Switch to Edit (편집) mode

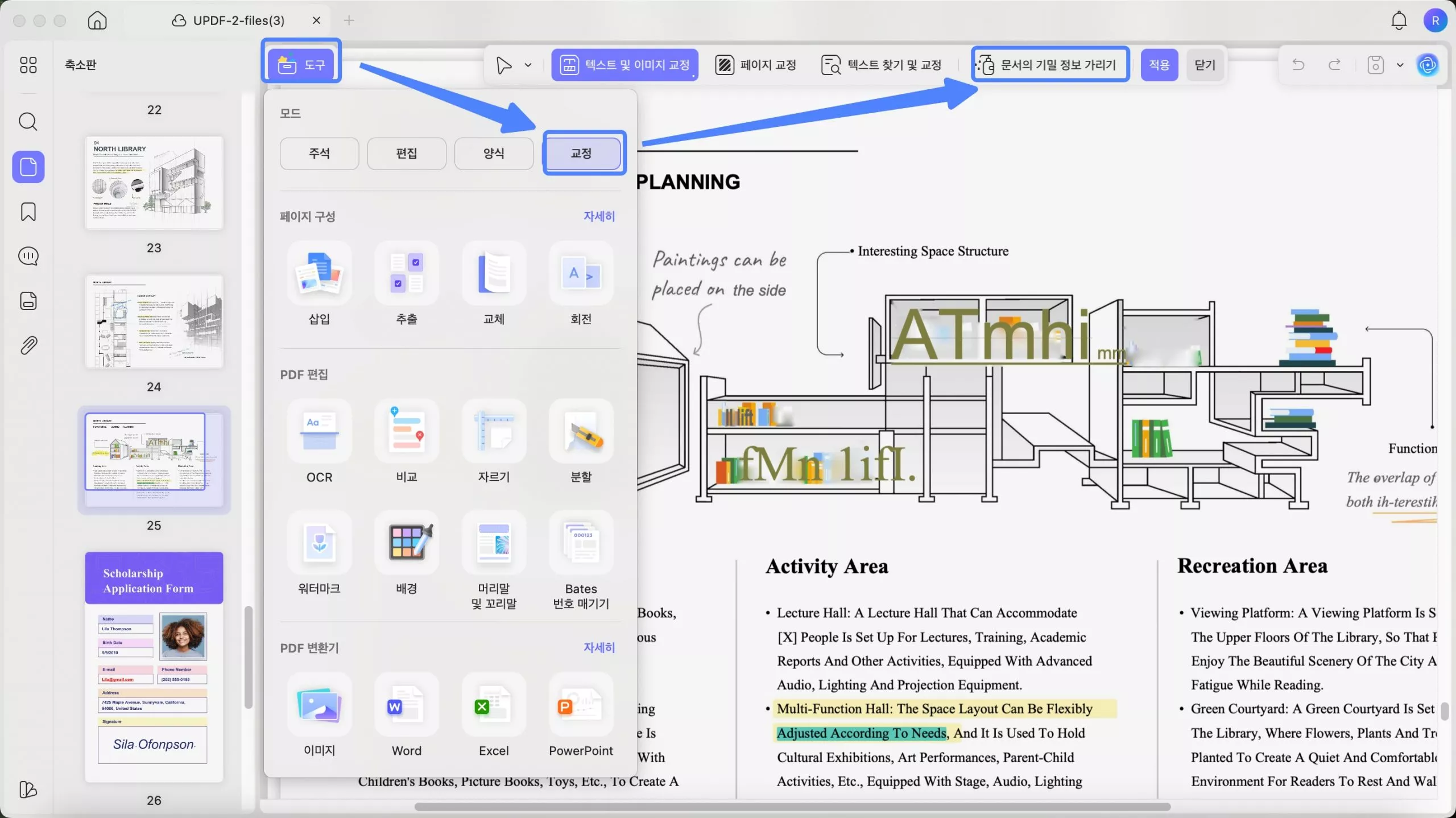407,153
